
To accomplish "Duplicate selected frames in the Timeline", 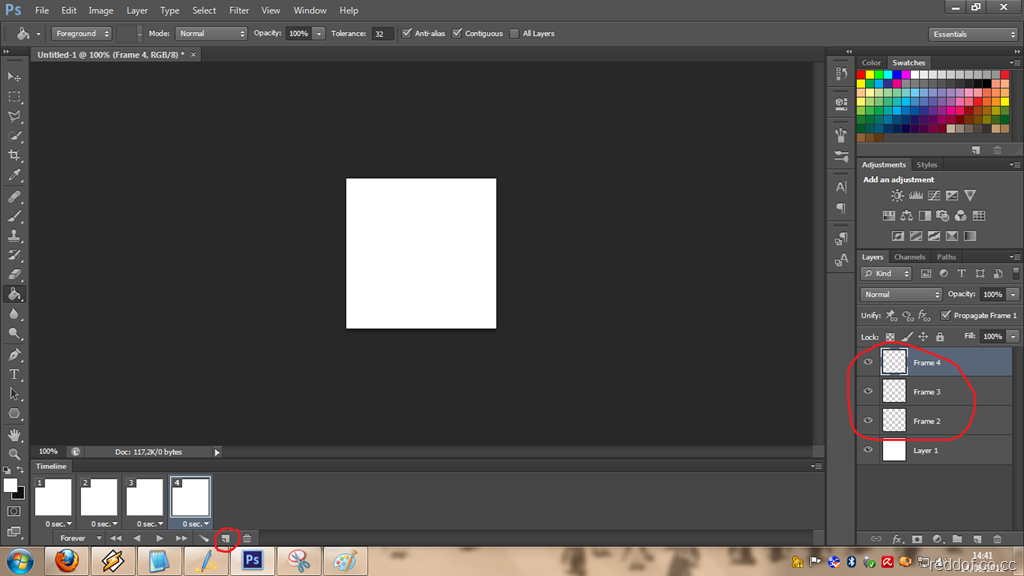I will tap(225, 538).
